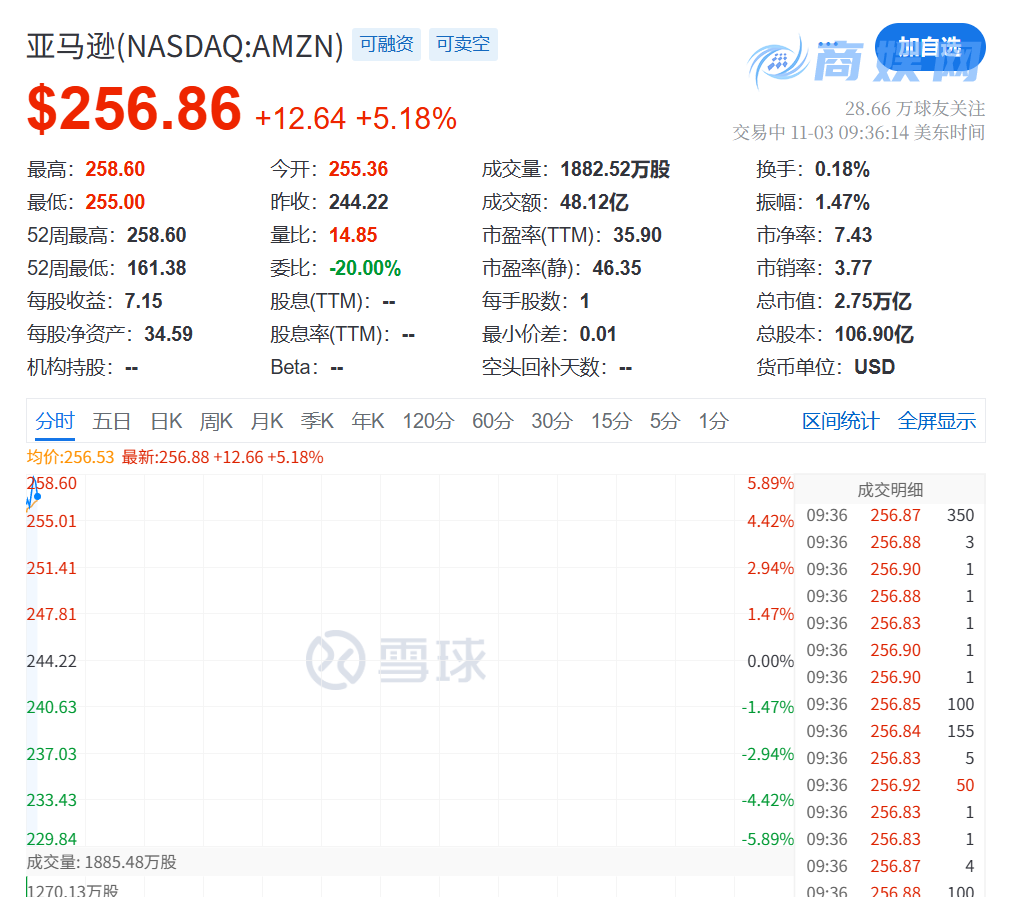Switch to the 日K daily candlestick tab
1020x897 pixels.
click(166, 421)
